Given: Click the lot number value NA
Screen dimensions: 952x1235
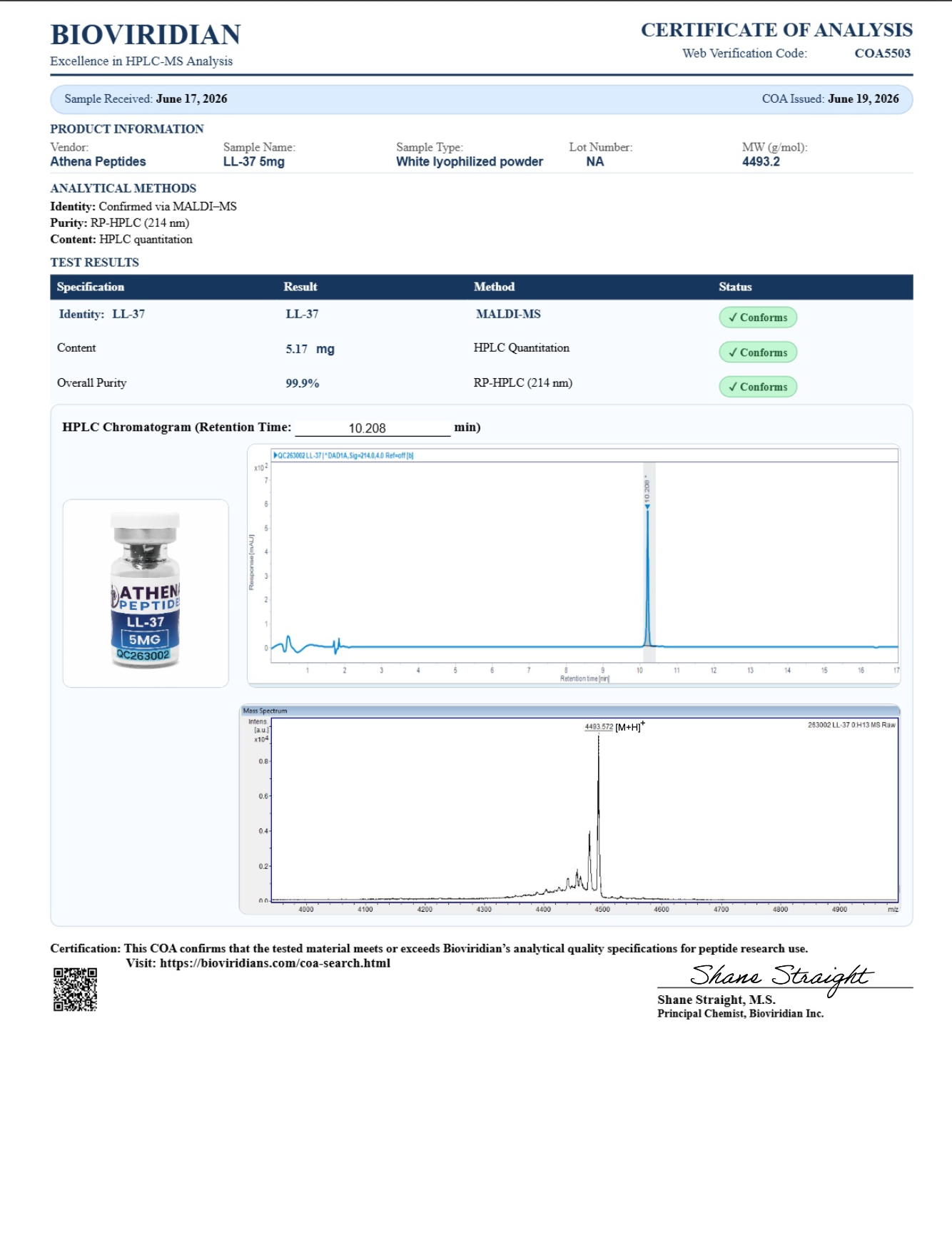Looking at the screenshot, I should [x=595, y=161].
